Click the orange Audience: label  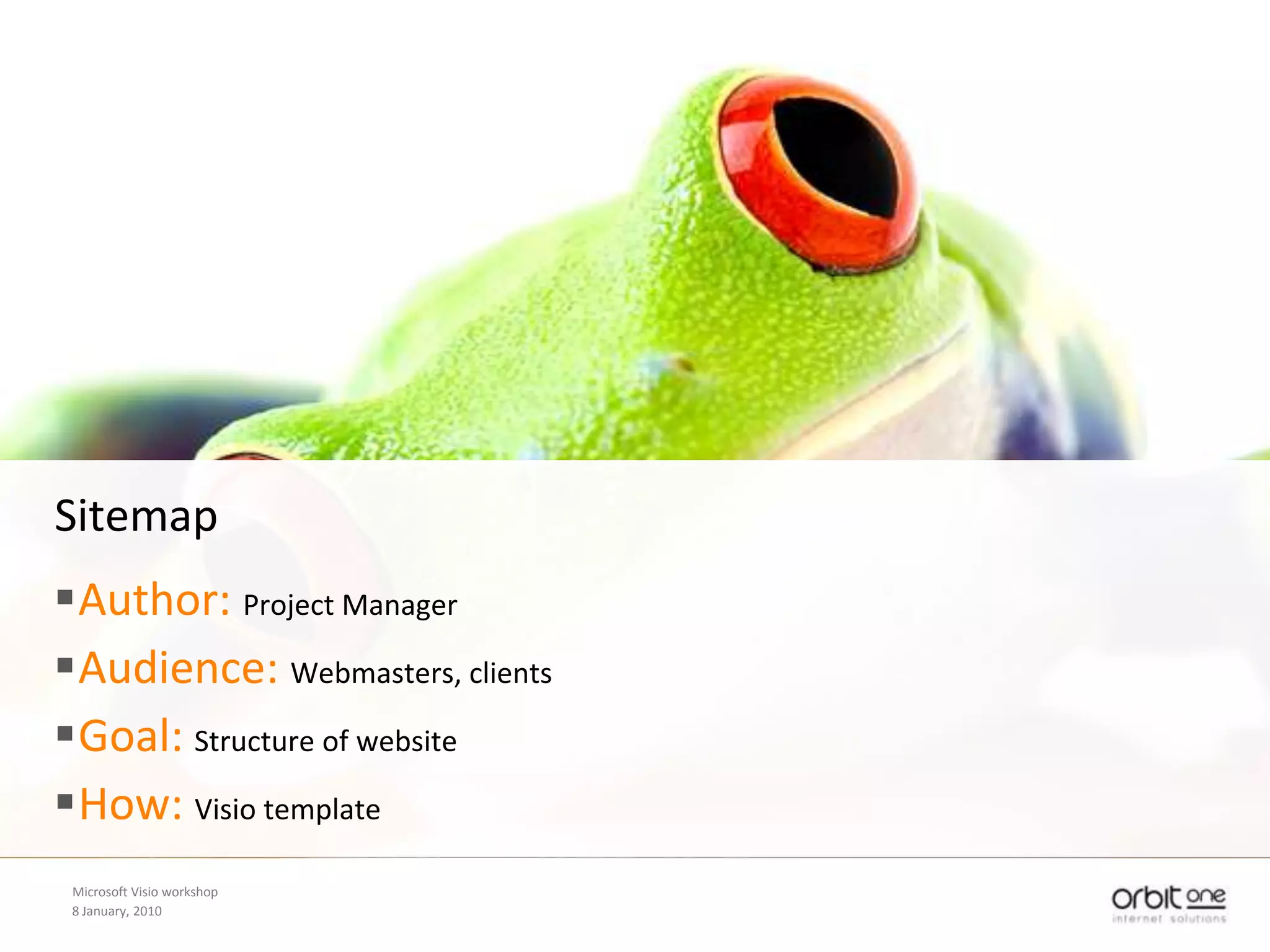coord(179,668)
